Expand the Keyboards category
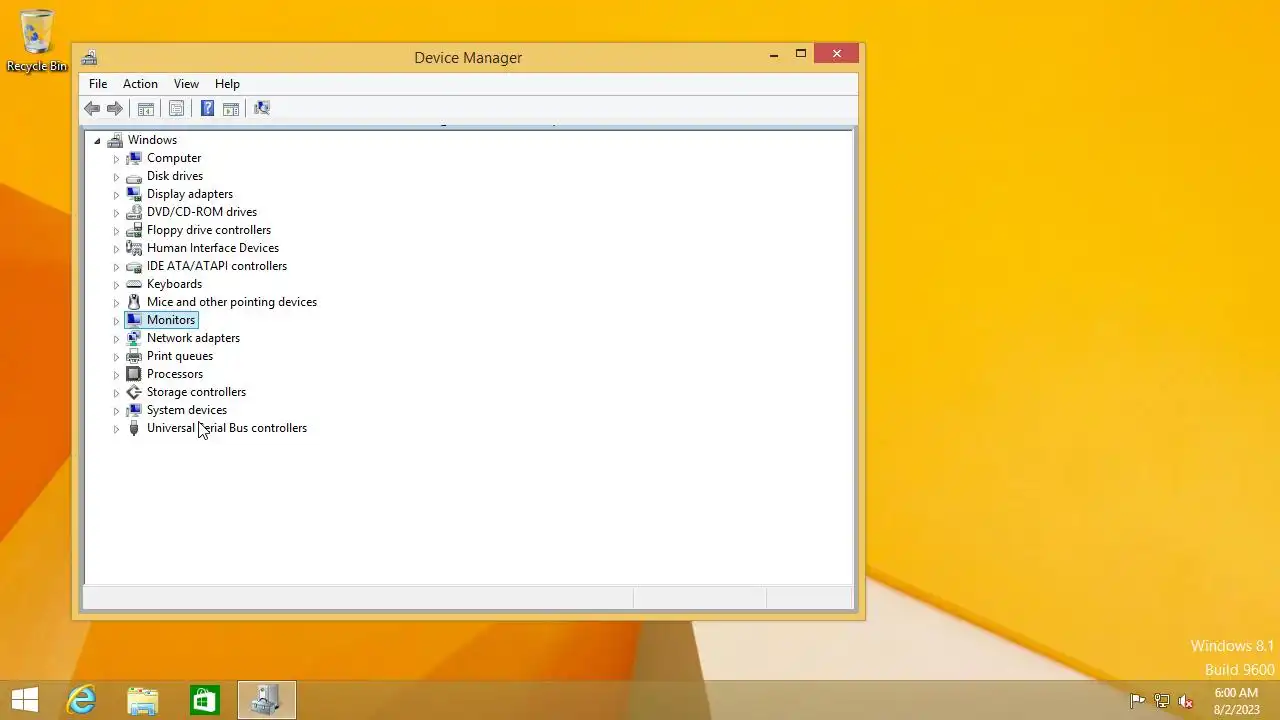The image size is (1280, 720). click(116, 285)
